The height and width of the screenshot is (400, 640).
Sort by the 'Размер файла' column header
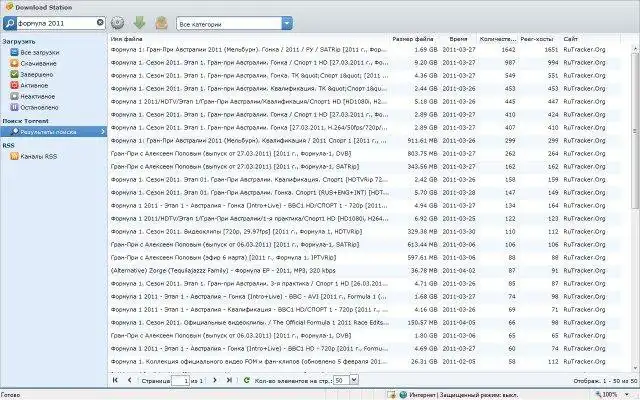(x=413, y=39)
